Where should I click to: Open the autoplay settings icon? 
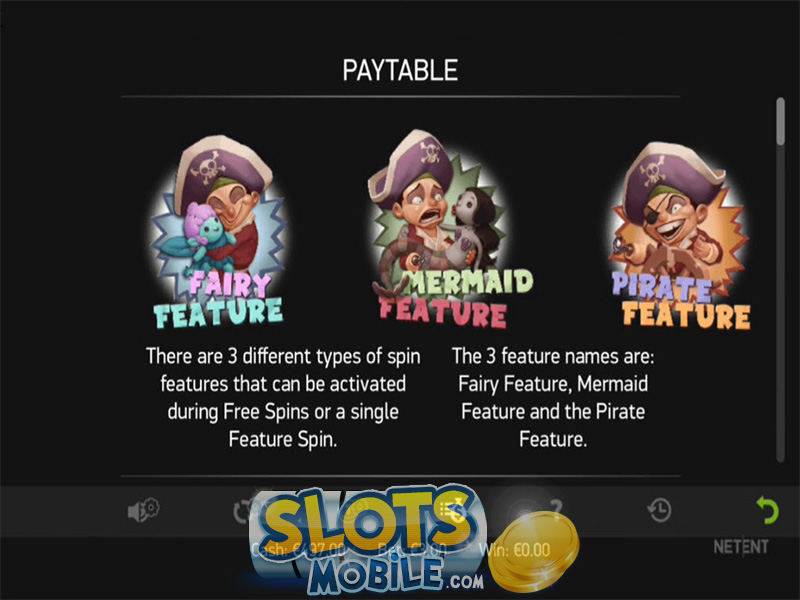click(x=245, y=511)
